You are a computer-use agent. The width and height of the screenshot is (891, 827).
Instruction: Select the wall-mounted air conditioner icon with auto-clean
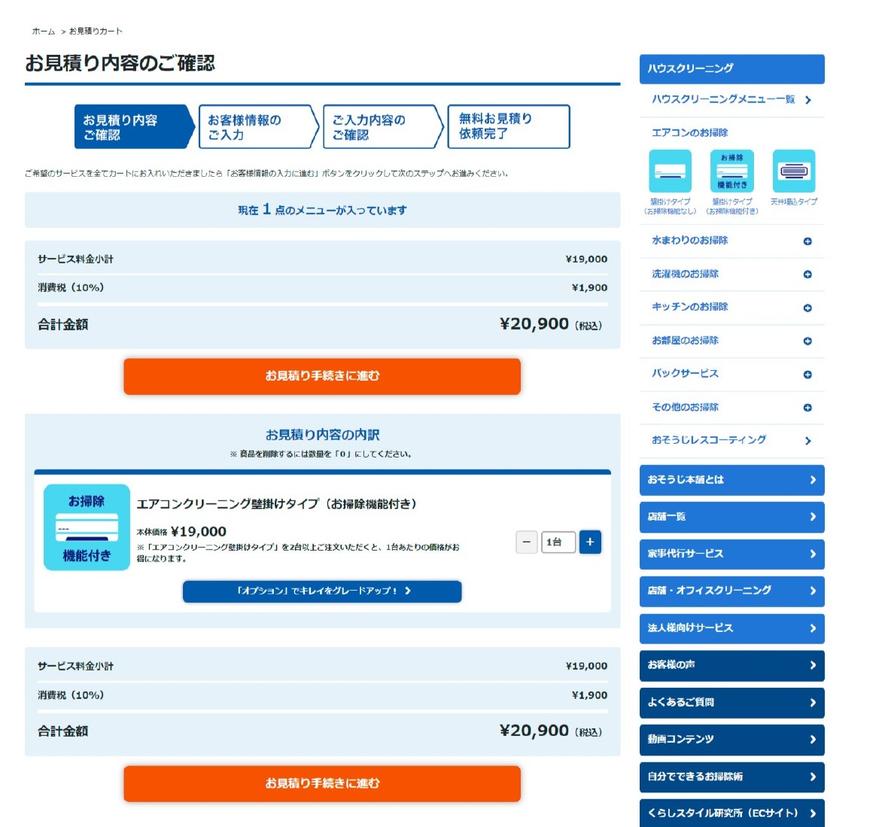(732, 171)
